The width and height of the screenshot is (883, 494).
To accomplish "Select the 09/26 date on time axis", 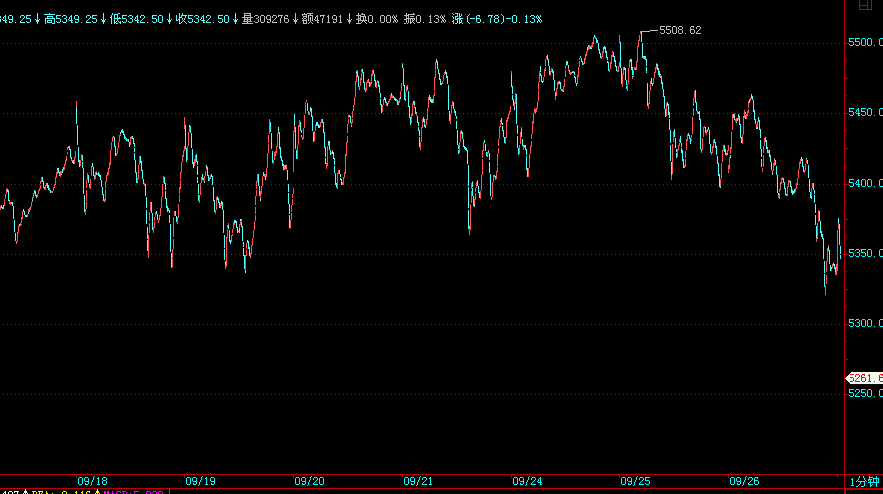I will click(744, 481).
